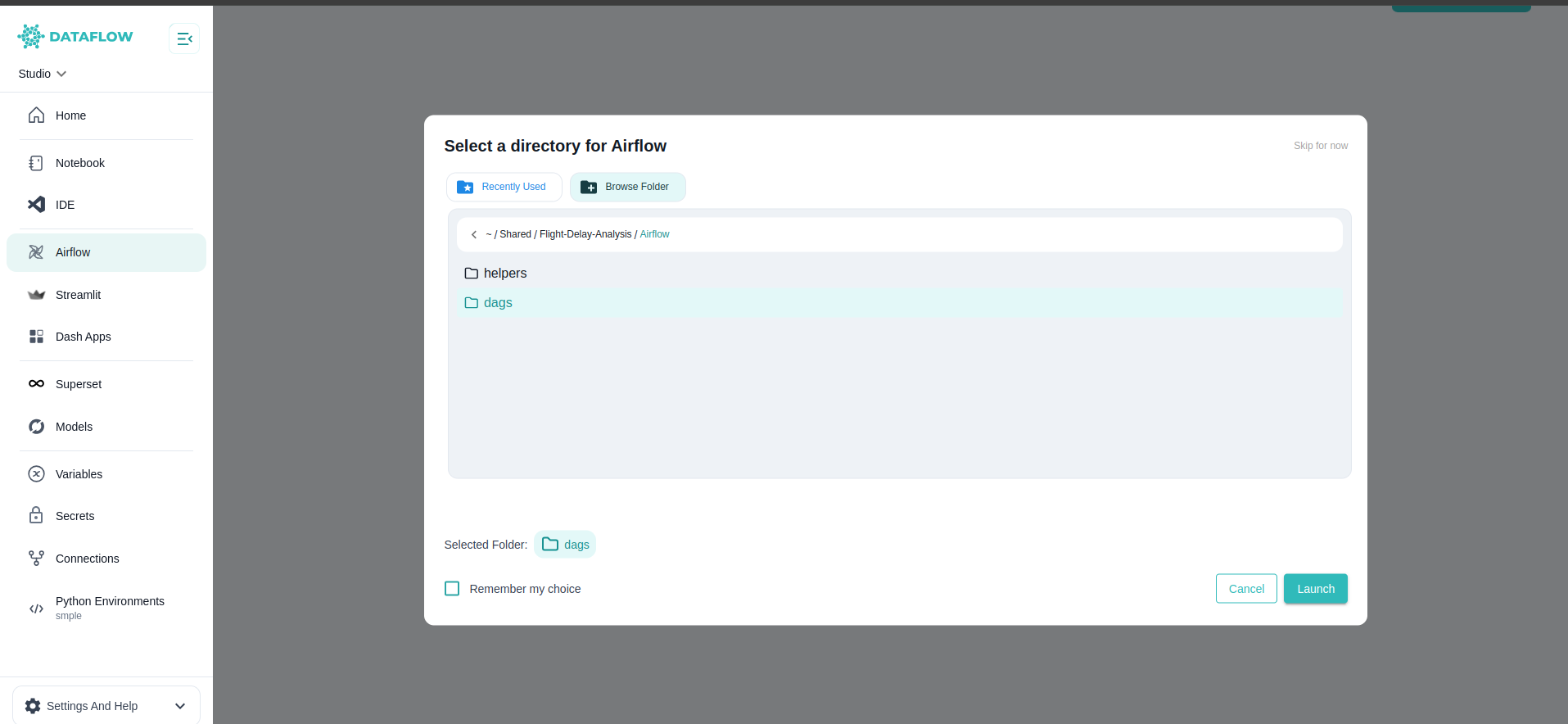Open Streamlit in the sidebar
This screenshot has width=1568, height=724.
[106, 295]
